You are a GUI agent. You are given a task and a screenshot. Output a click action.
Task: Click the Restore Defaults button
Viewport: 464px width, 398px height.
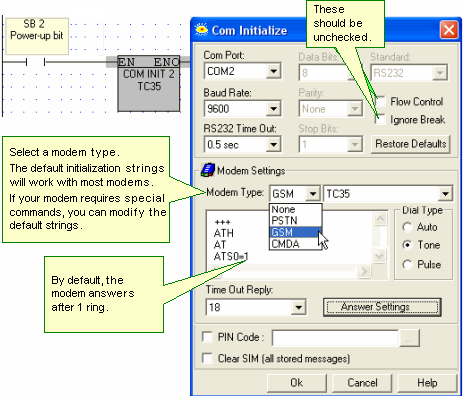click(410, 144)
